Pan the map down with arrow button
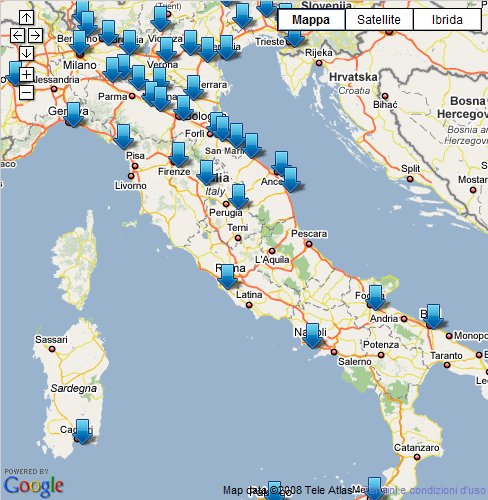This screenshot has width=488, height=500. [x=26, y=53]
